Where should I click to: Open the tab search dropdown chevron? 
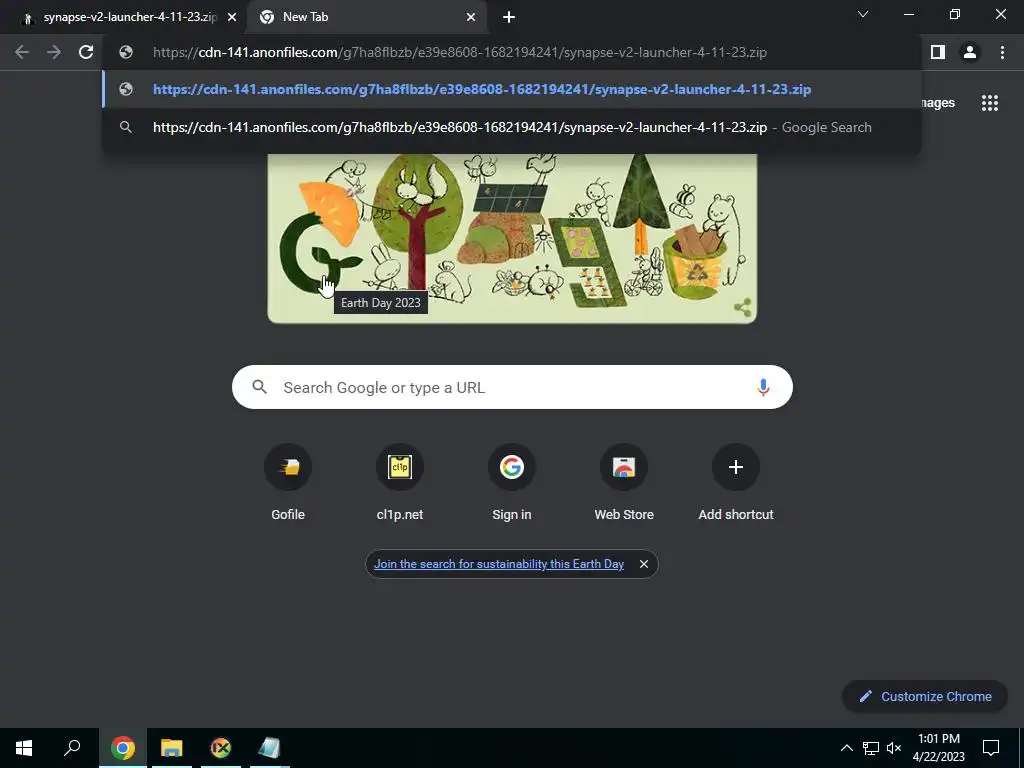[863, 14]
